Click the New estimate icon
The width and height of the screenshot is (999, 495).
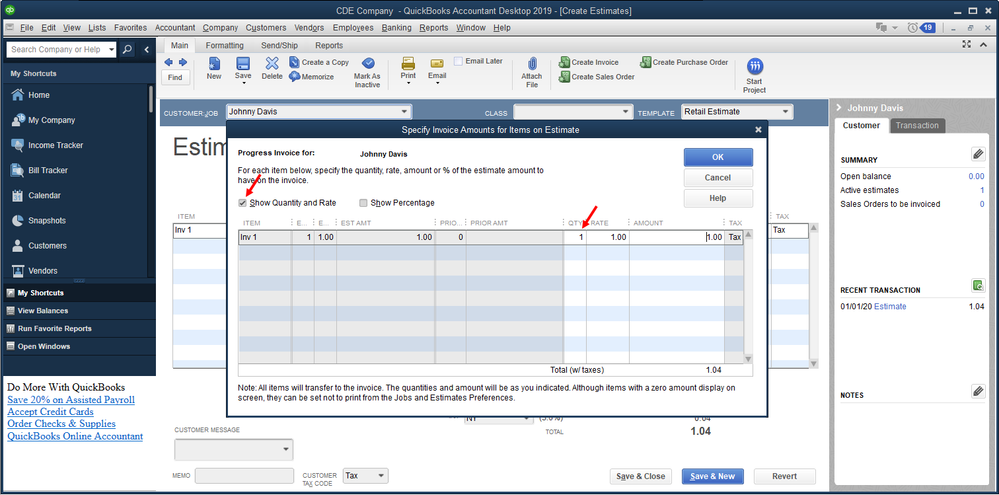[x=214, y=63]
